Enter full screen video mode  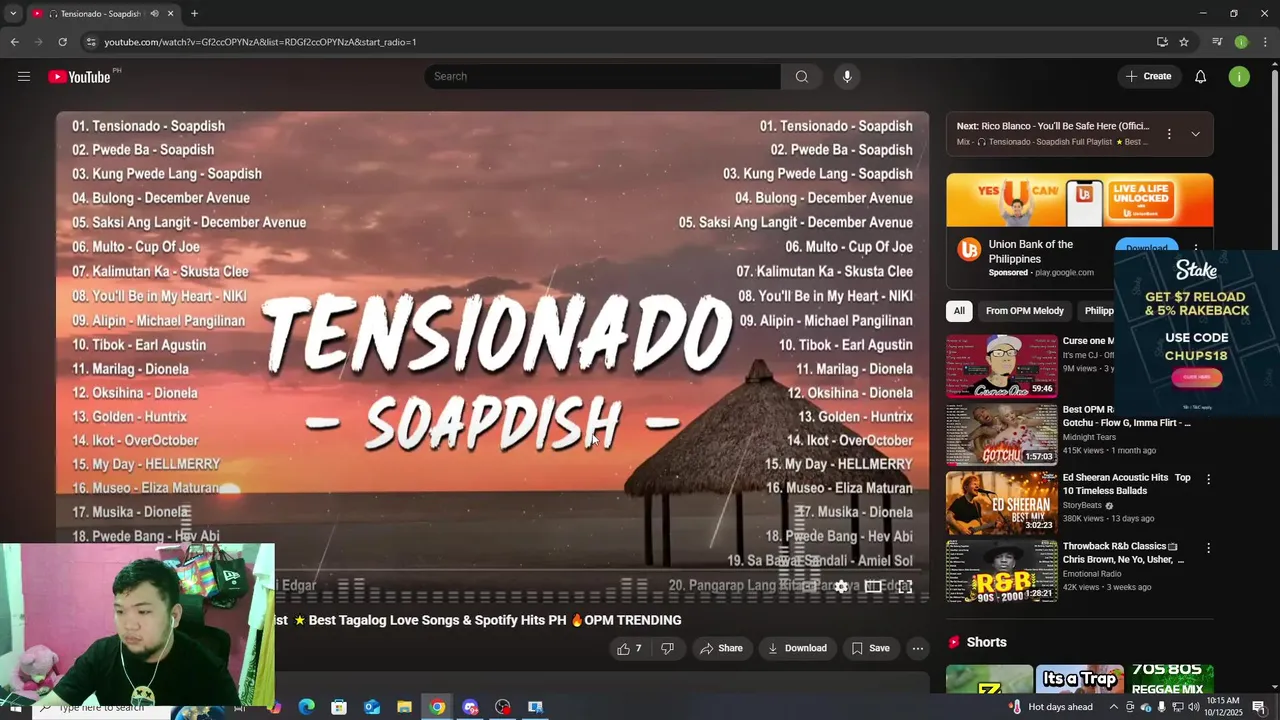click(905, 587)
